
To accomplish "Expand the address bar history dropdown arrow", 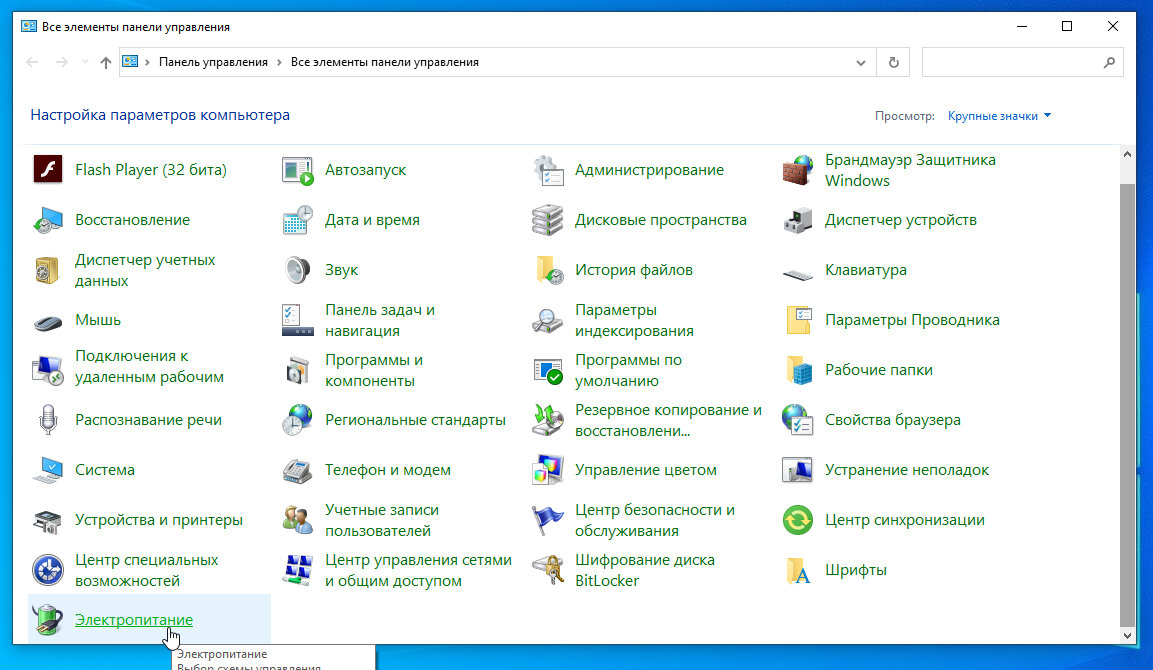I will coord(860,63).
